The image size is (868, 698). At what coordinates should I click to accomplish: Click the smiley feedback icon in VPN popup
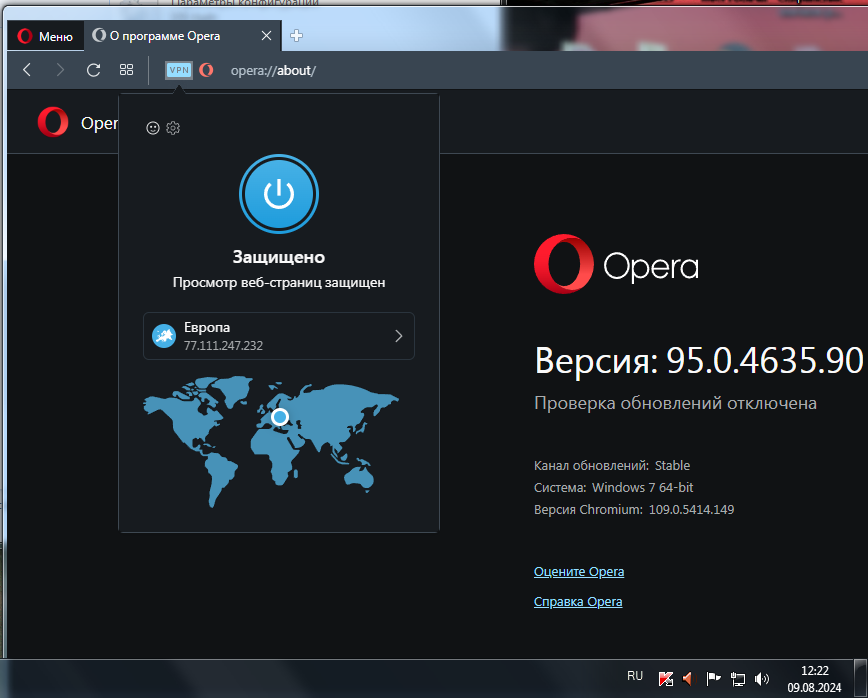153,128
